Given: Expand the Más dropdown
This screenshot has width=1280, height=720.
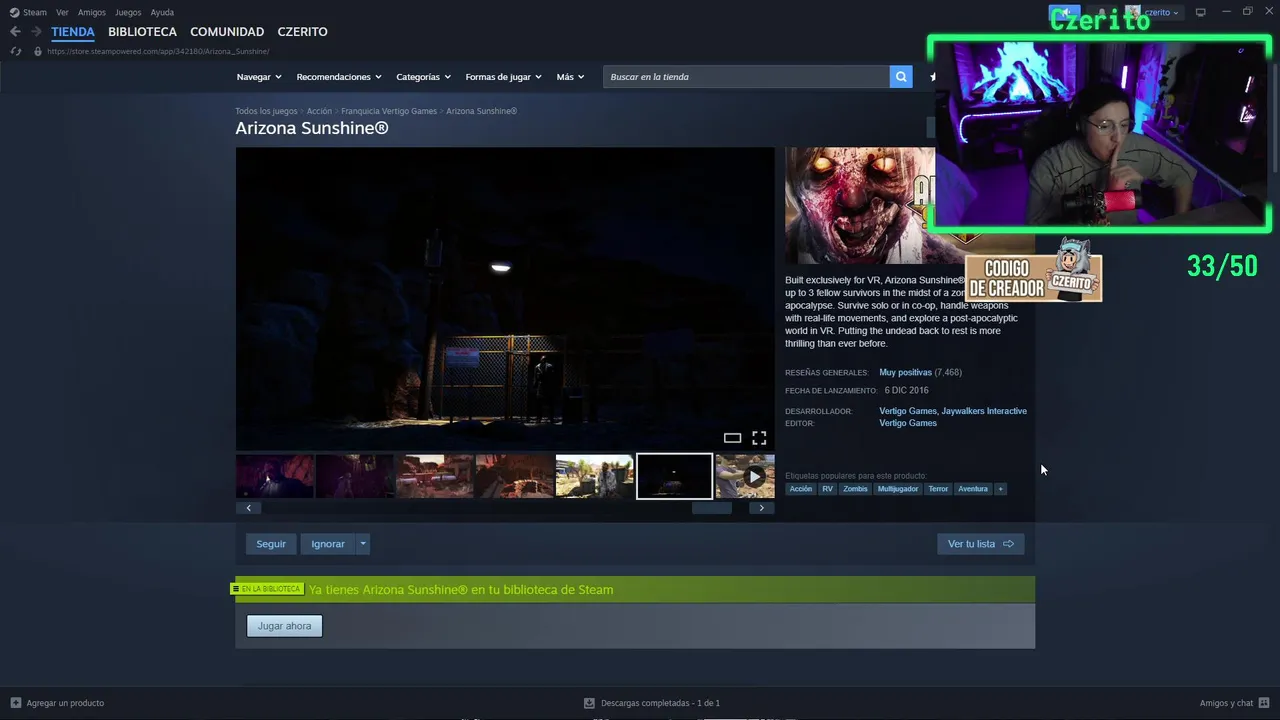Looking at the screenshot, I should tap(570, 77).
